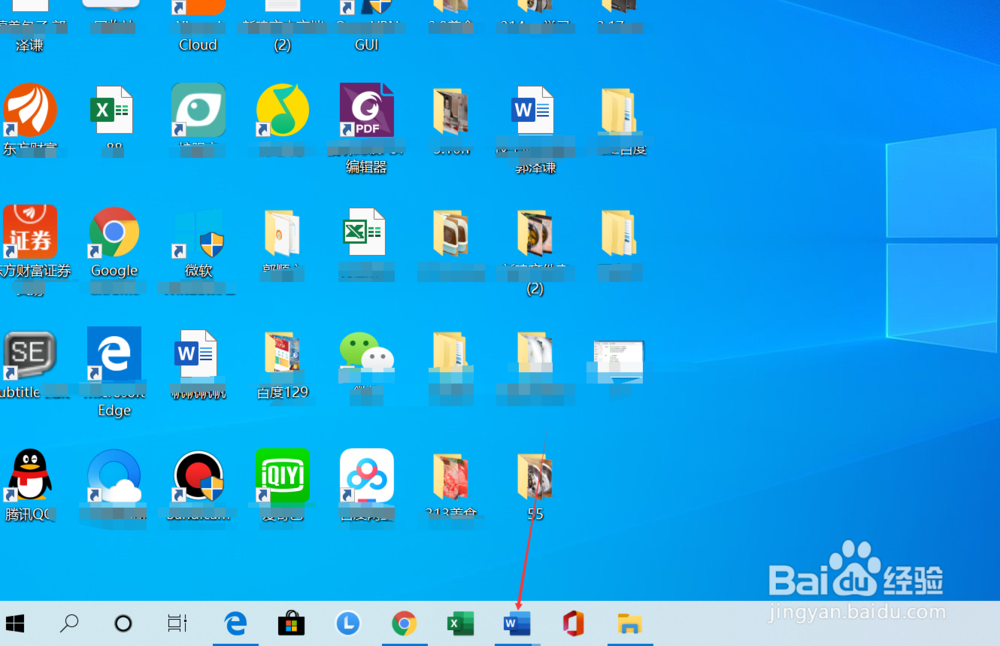Select the Foxit PDF editor shortcut

[367, 110]
